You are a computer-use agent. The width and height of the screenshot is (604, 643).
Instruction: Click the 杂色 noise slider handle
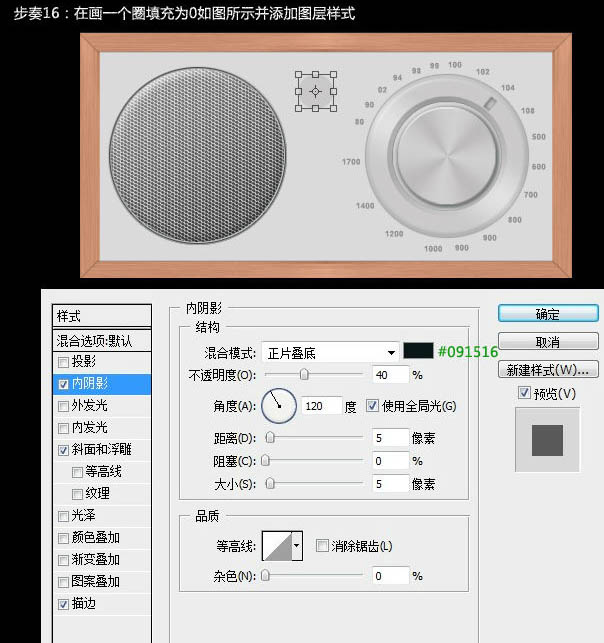pyautogui.click(x=265, y=575)
